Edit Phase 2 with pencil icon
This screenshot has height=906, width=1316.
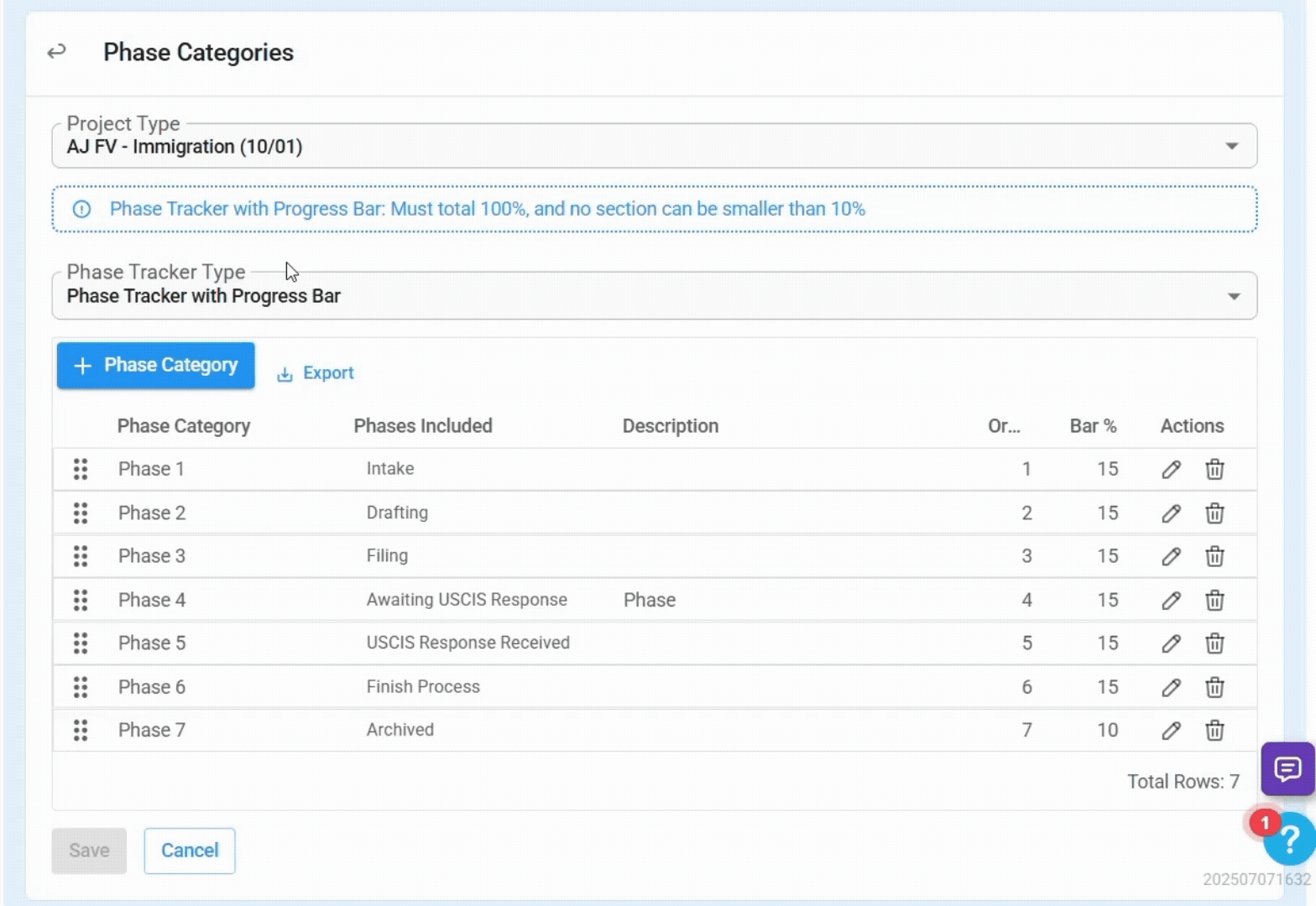[x=1172, y=513]
